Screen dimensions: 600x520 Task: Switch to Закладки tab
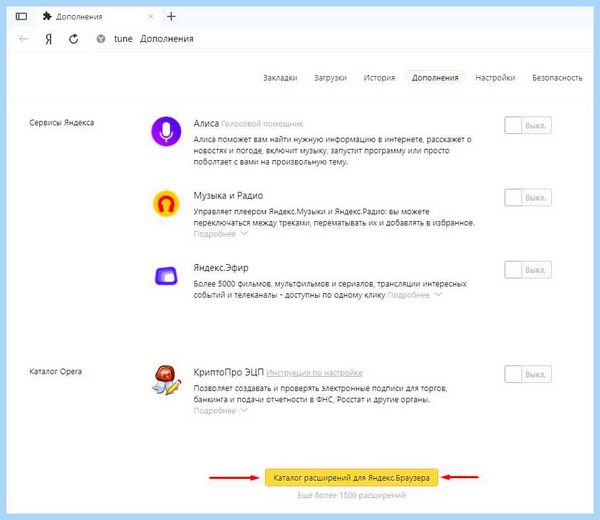click(x=280, y=78)
